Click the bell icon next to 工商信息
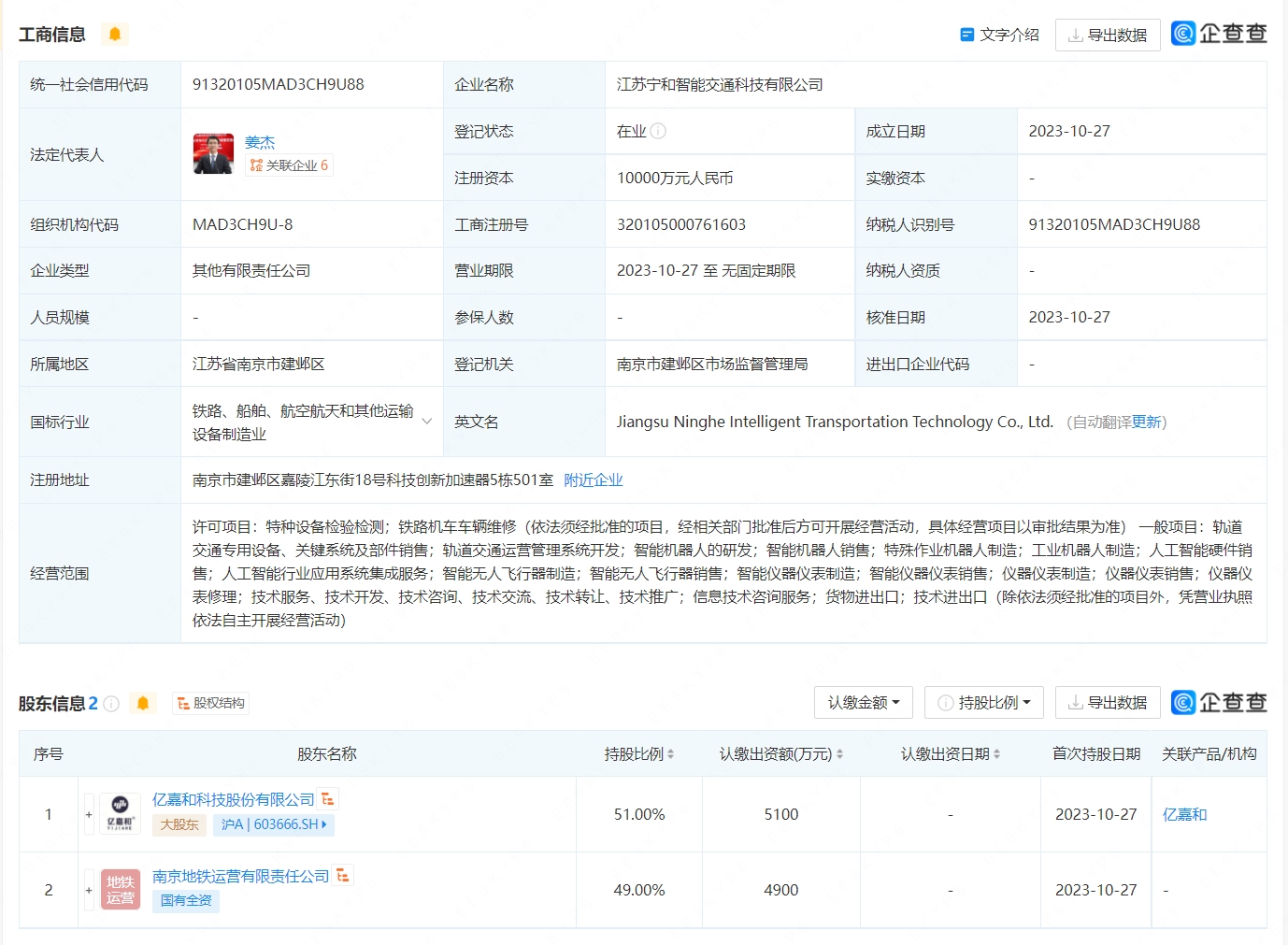The image size is (1288, 945). point(115,34)
